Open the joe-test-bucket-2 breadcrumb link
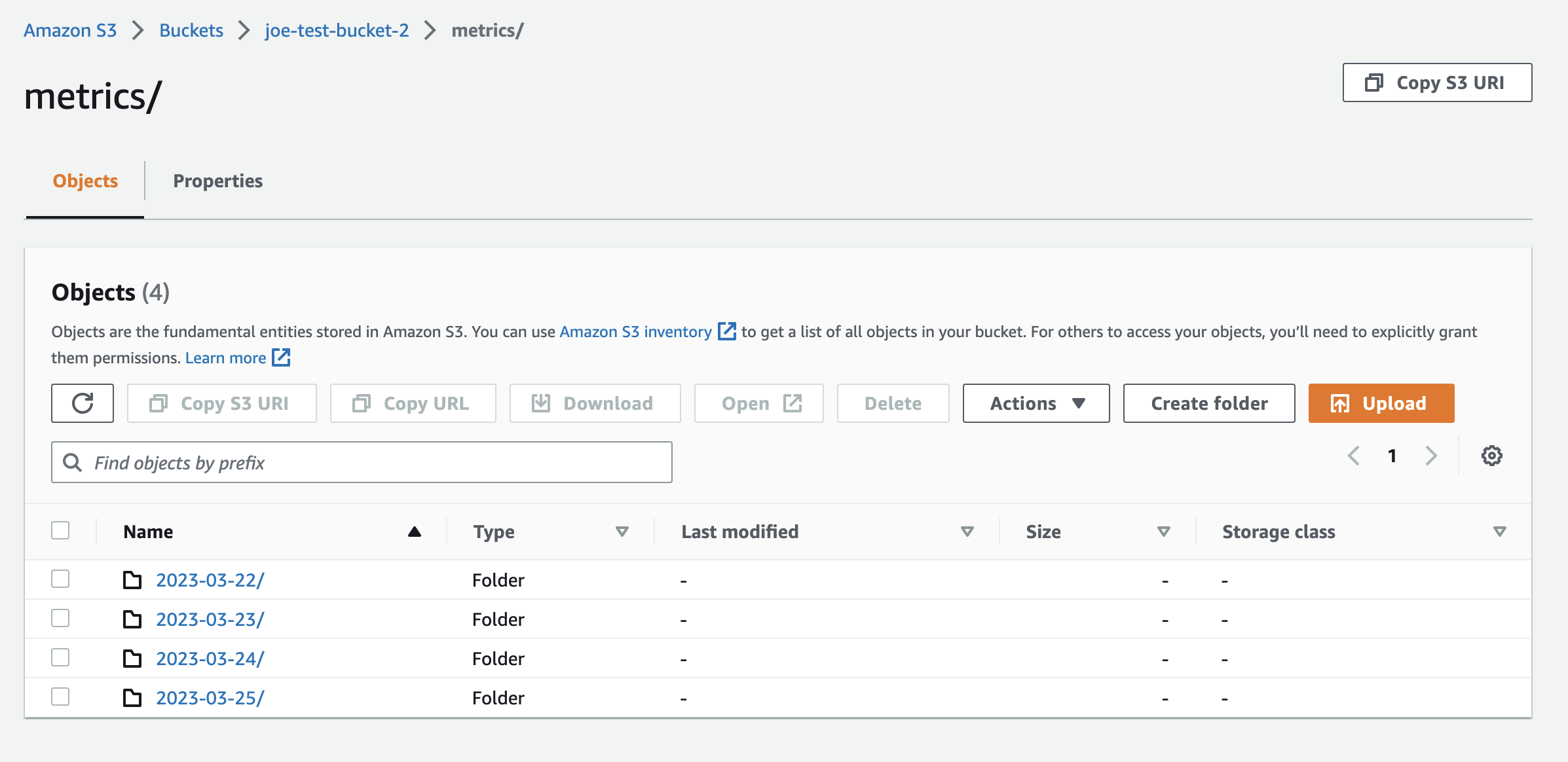This screenshot has width=1568, height=762. click(x=337, y=30)
